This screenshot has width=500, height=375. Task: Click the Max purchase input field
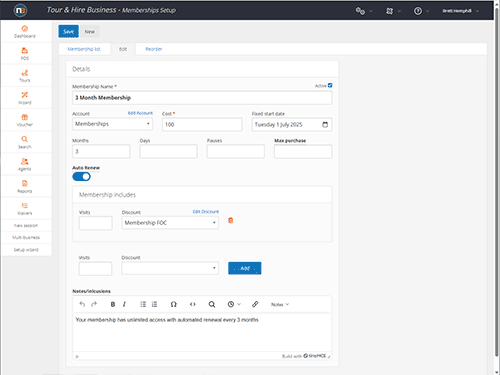click(303, 151)
